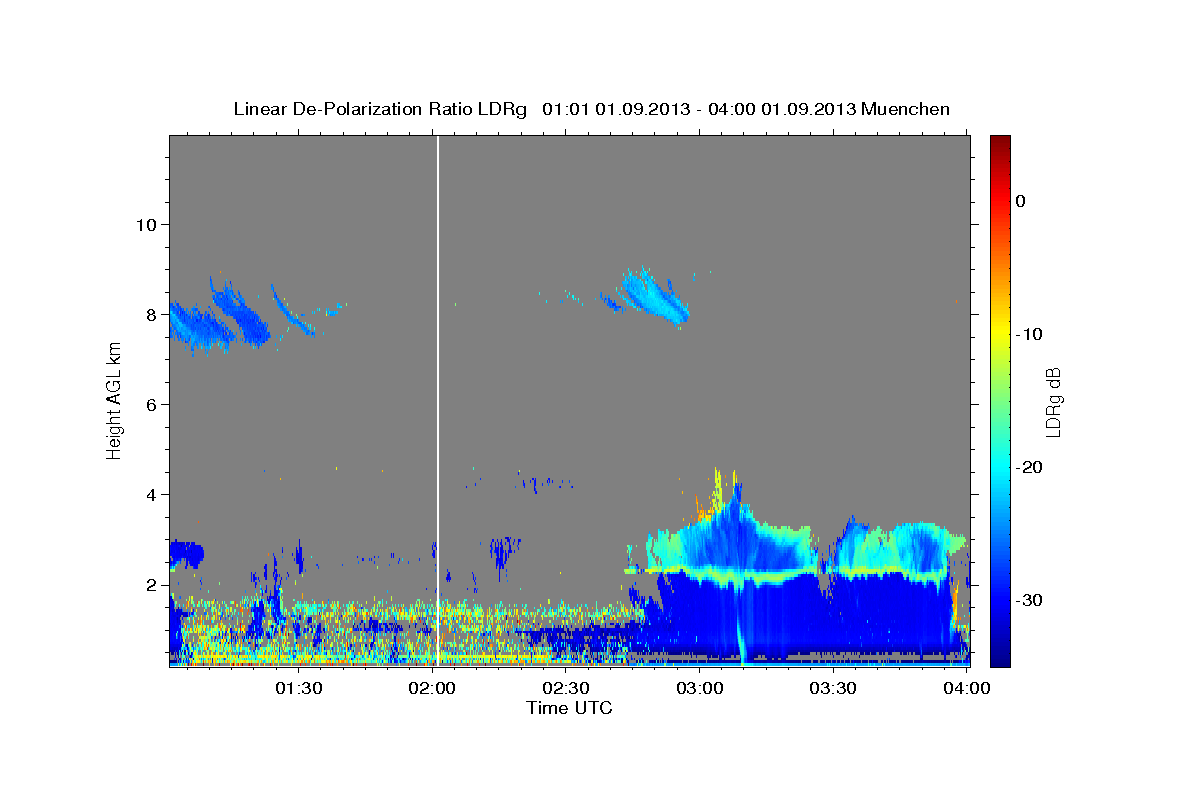Click the colorbar value -20
Image resolution: width=1200 pixels, height=800 pixels.
(1029, 467)
